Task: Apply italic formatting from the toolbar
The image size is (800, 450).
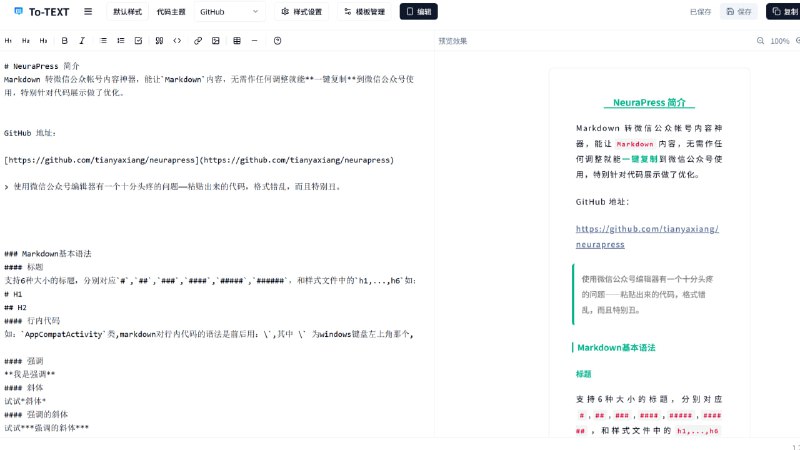Action: tap(82, 41)
